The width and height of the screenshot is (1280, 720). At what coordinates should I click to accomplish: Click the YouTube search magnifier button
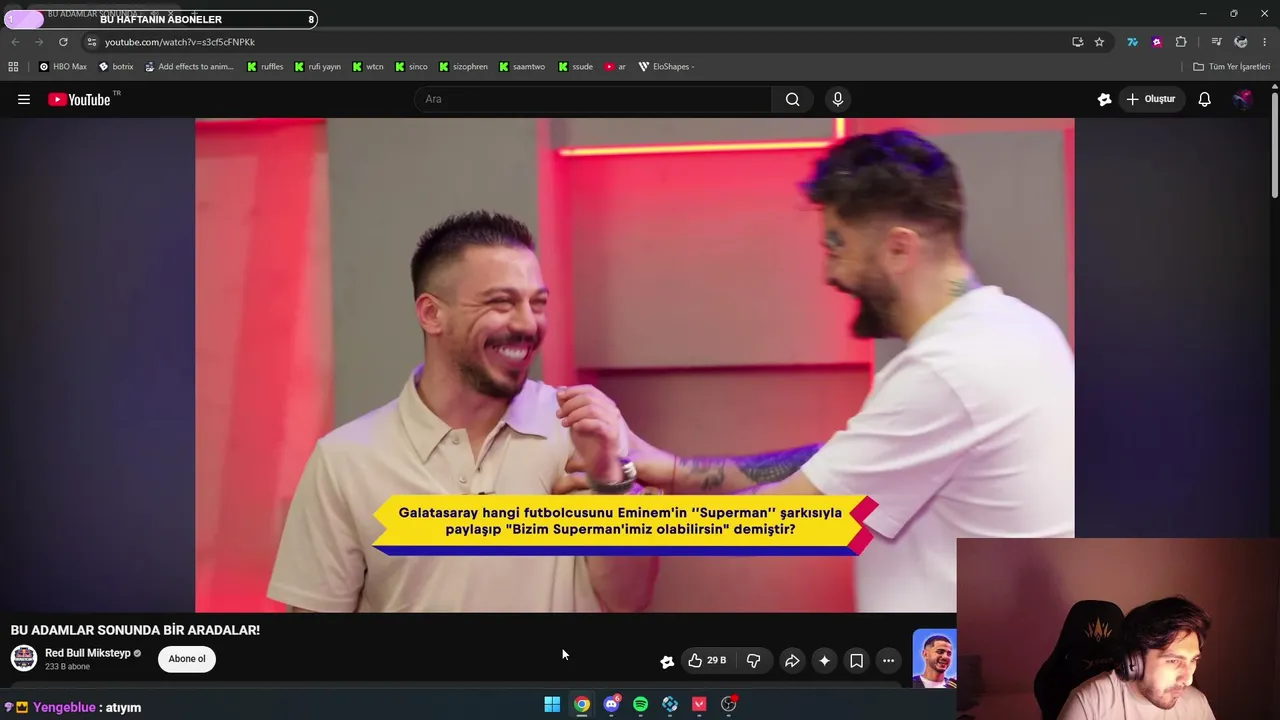(x=792, y=99)
